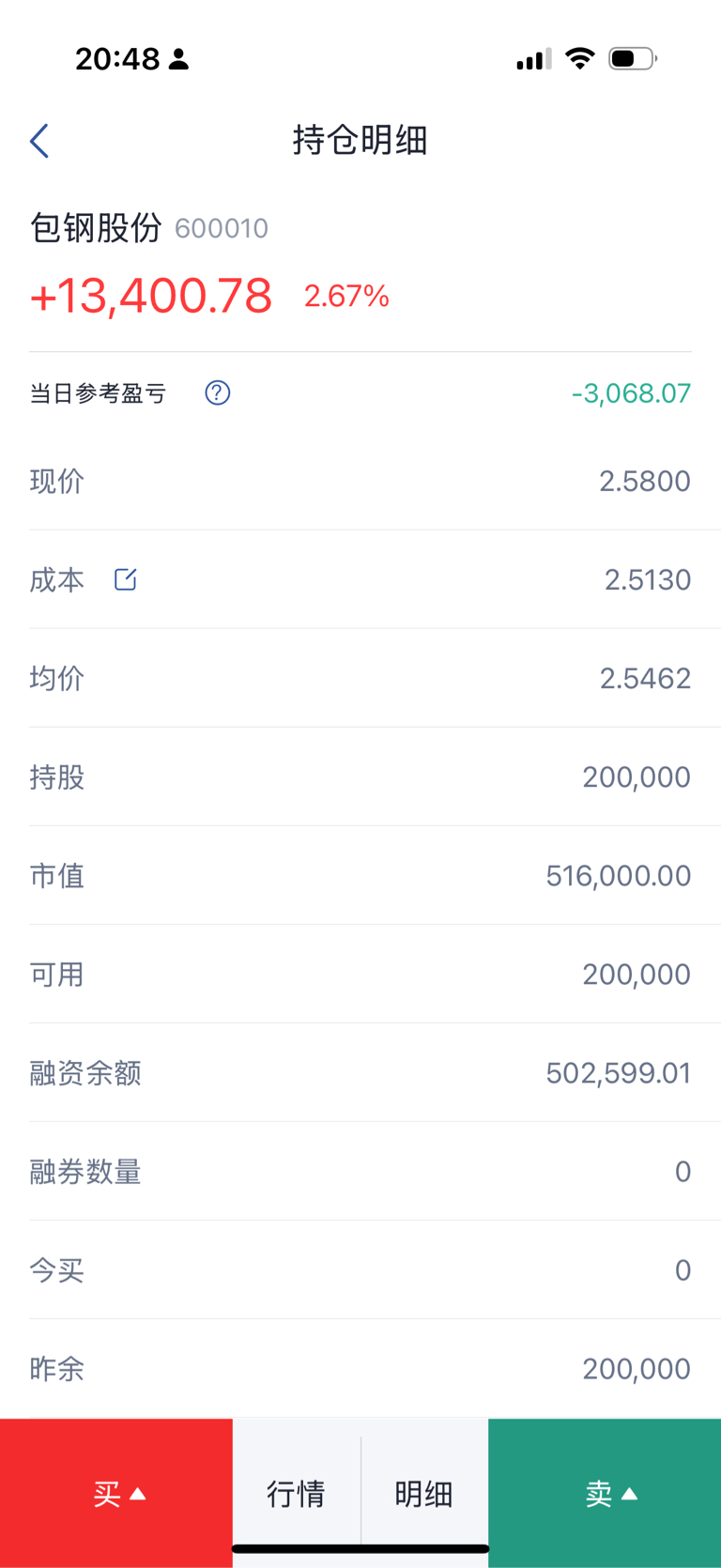
Task: Tap the stock code 600010
Action: pyautogui.click(x=222, y=228)
